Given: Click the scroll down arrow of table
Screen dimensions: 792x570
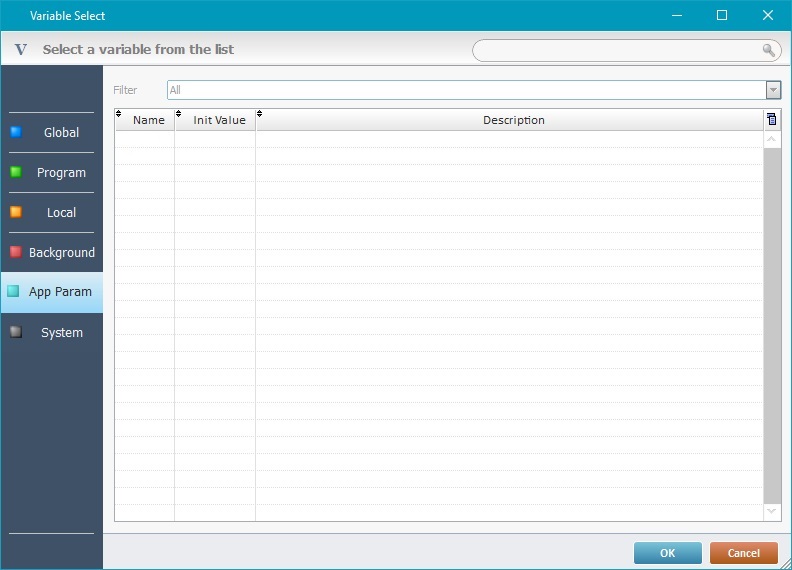Looking at the screenshot, I should 772,511.
